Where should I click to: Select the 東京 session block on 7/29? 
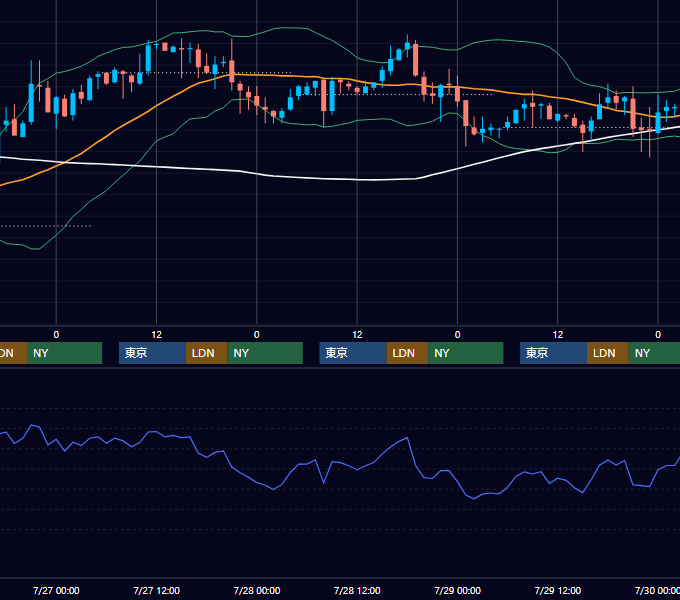click(553, 353)
